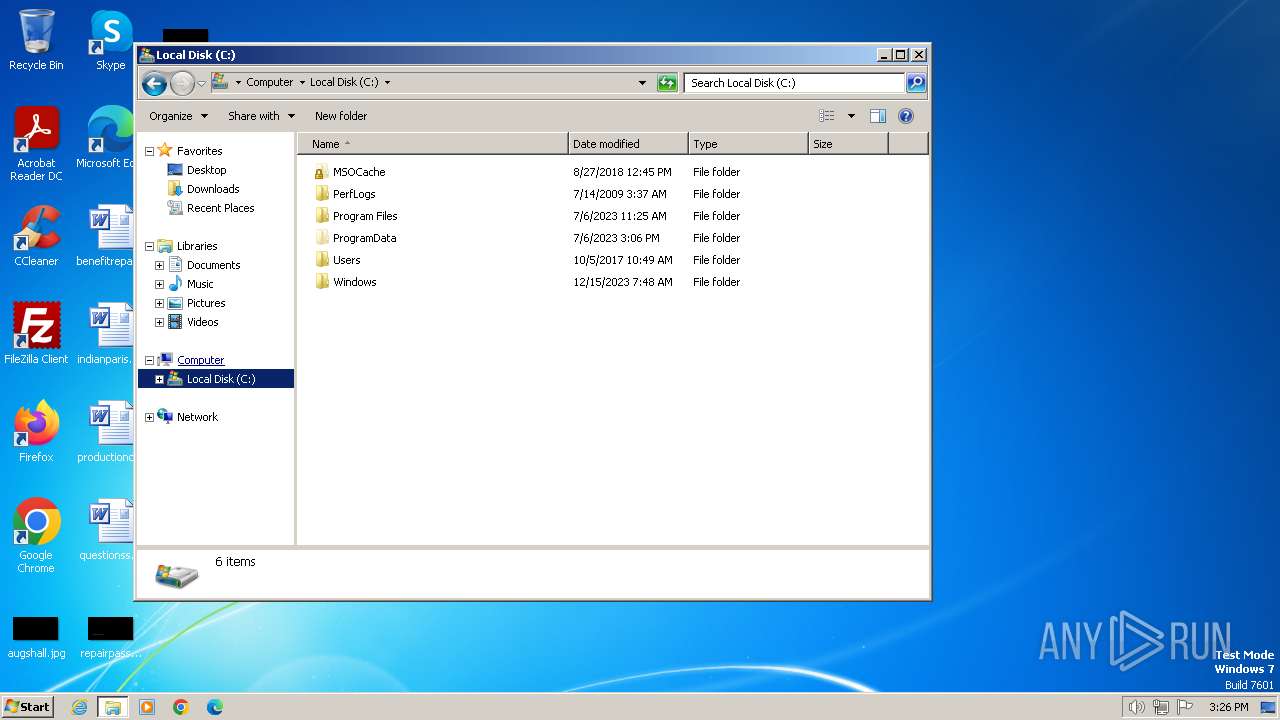Select Desktop in Favorites
The image size is (1280, 720).
[206, 170]
